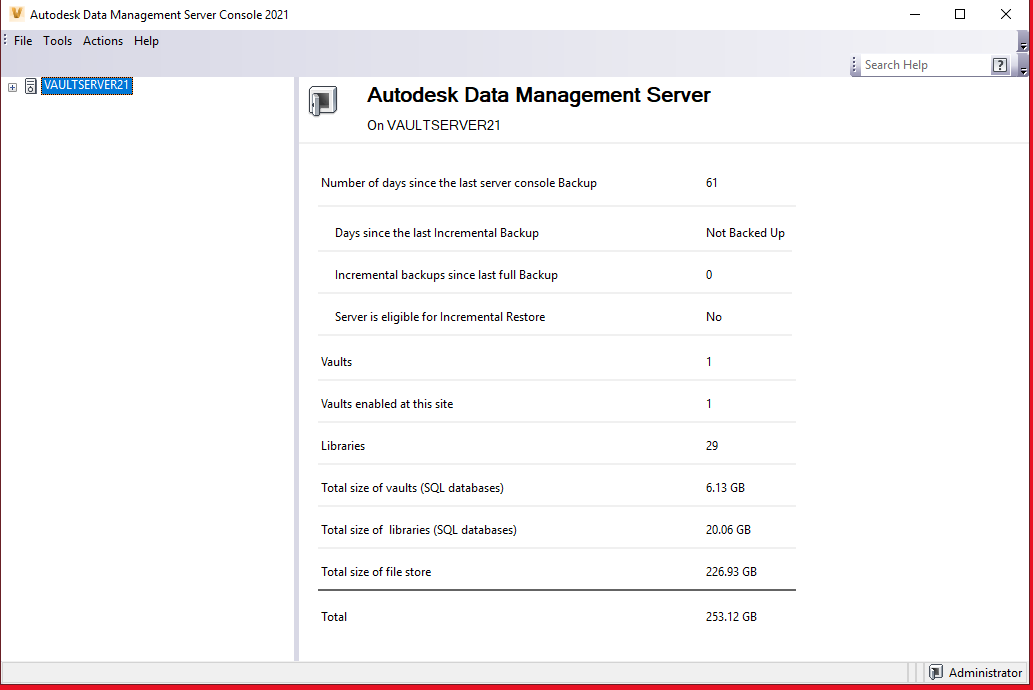Click the menu bar drag grip handle
Image resolution: width=1033 pixels, height=690 pixels.
coord(4,41)
